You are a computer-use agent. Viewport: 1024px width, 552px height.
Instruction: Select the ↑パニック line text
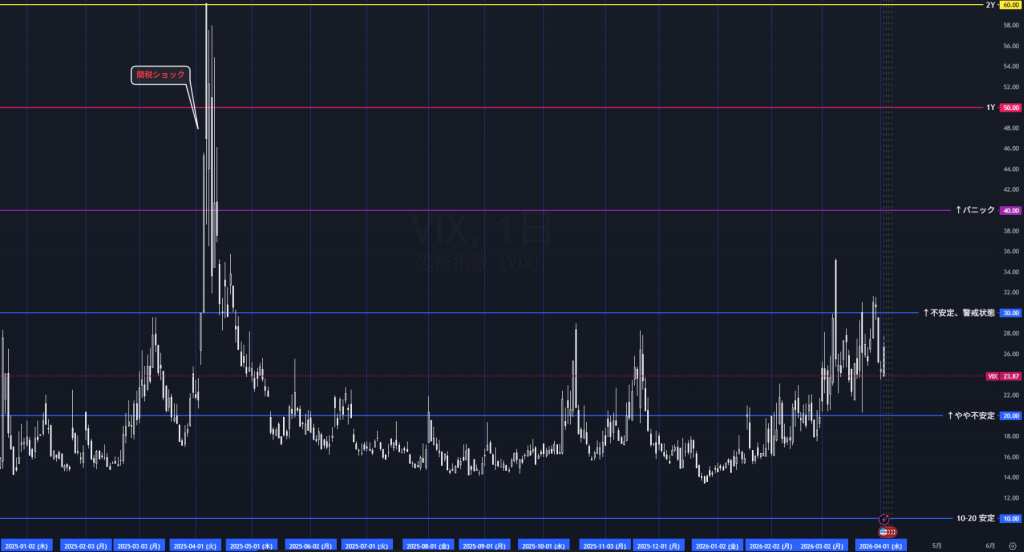pyautogui.click(x=974, y=210)
